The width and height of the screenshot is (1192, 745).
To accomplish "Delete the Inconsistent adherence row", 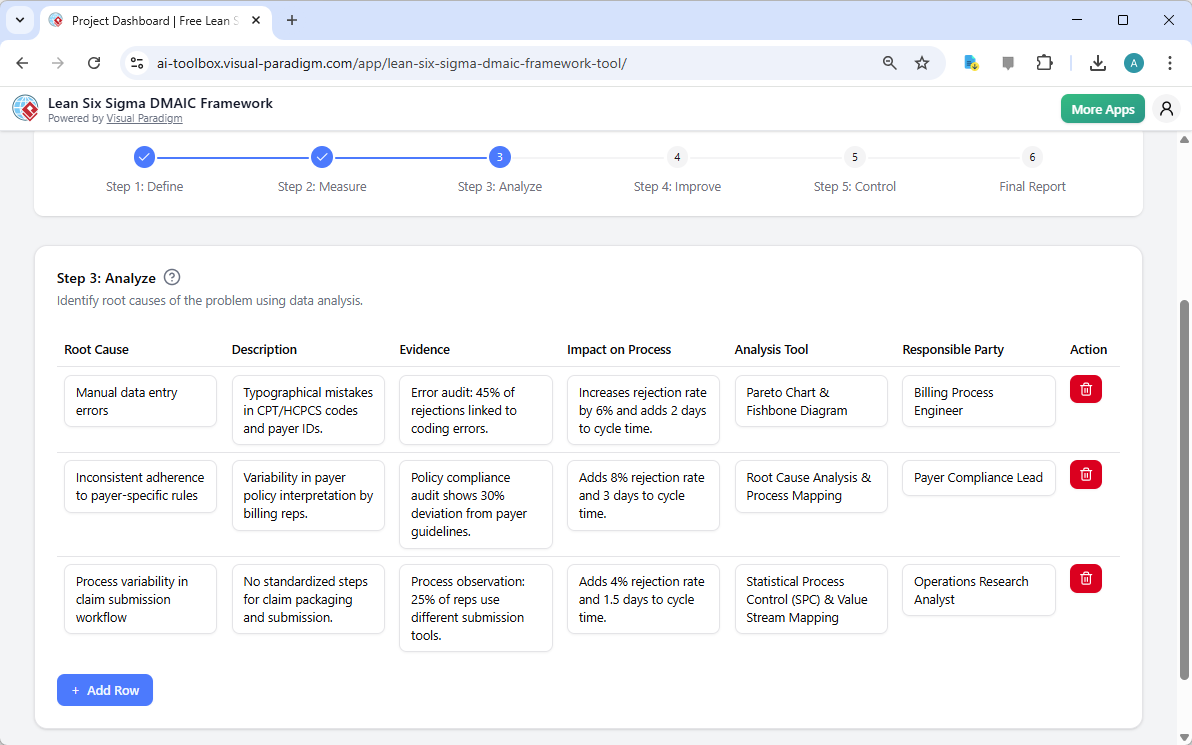I will (1085, 474).
